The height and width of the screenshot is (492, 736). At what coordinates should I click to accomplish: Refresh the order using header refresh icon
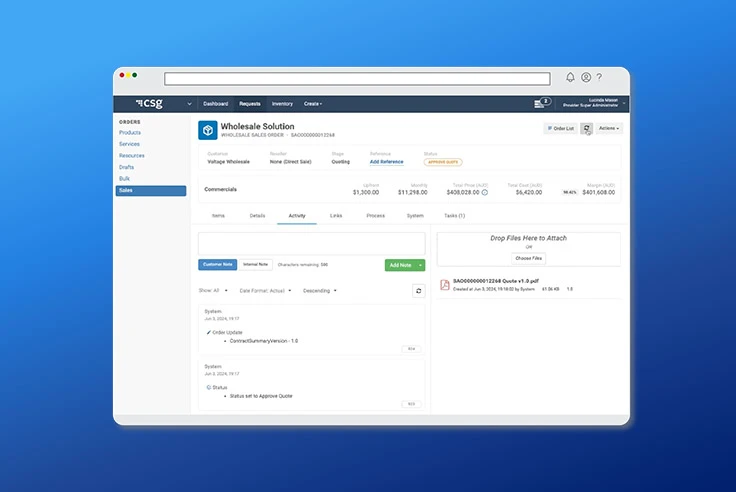586,128
